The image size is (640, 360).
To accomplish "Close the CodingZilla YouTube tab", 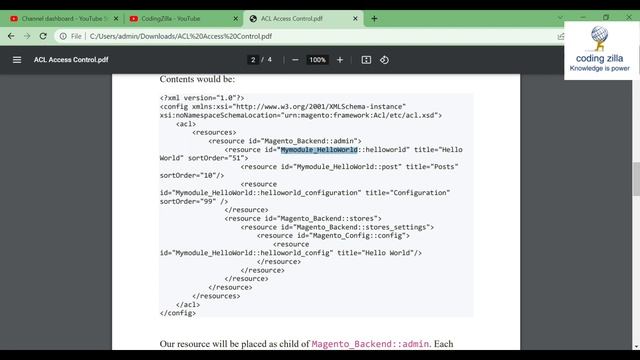I will pyautogui.click(x=236, y=19).
